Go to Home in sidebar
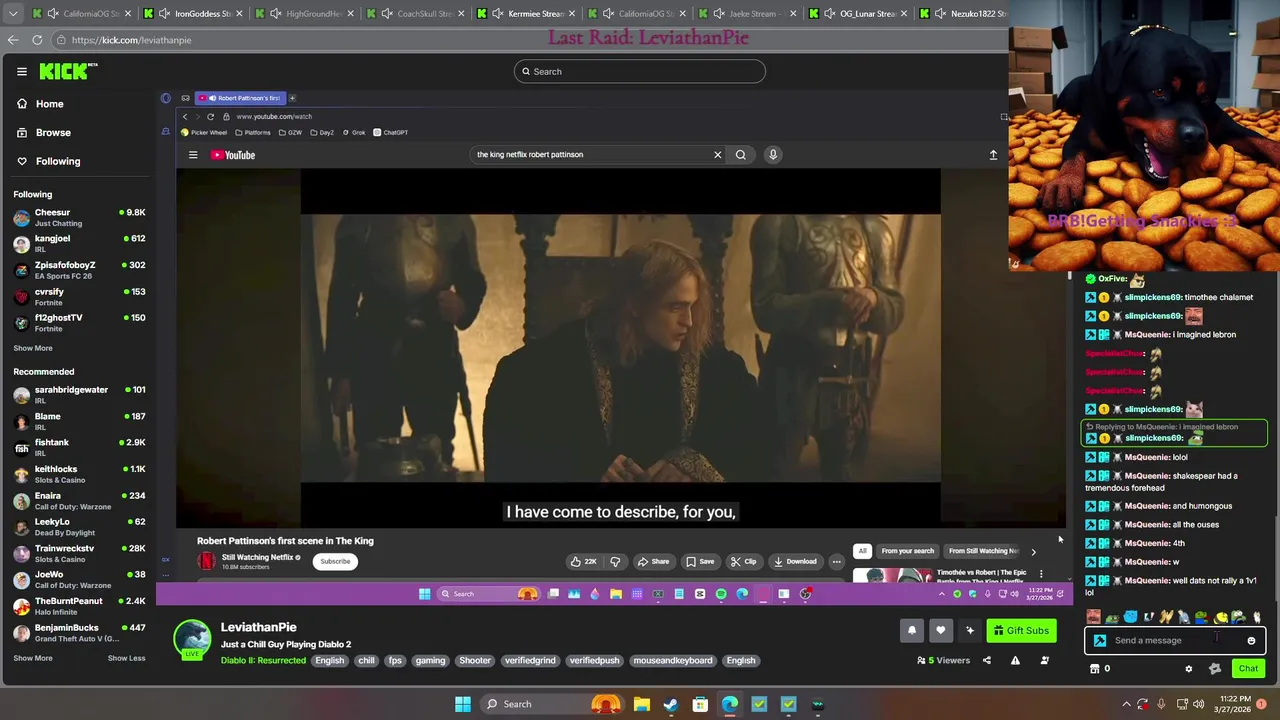This screenshot has height=720, width=1280. tap(40, 104)
